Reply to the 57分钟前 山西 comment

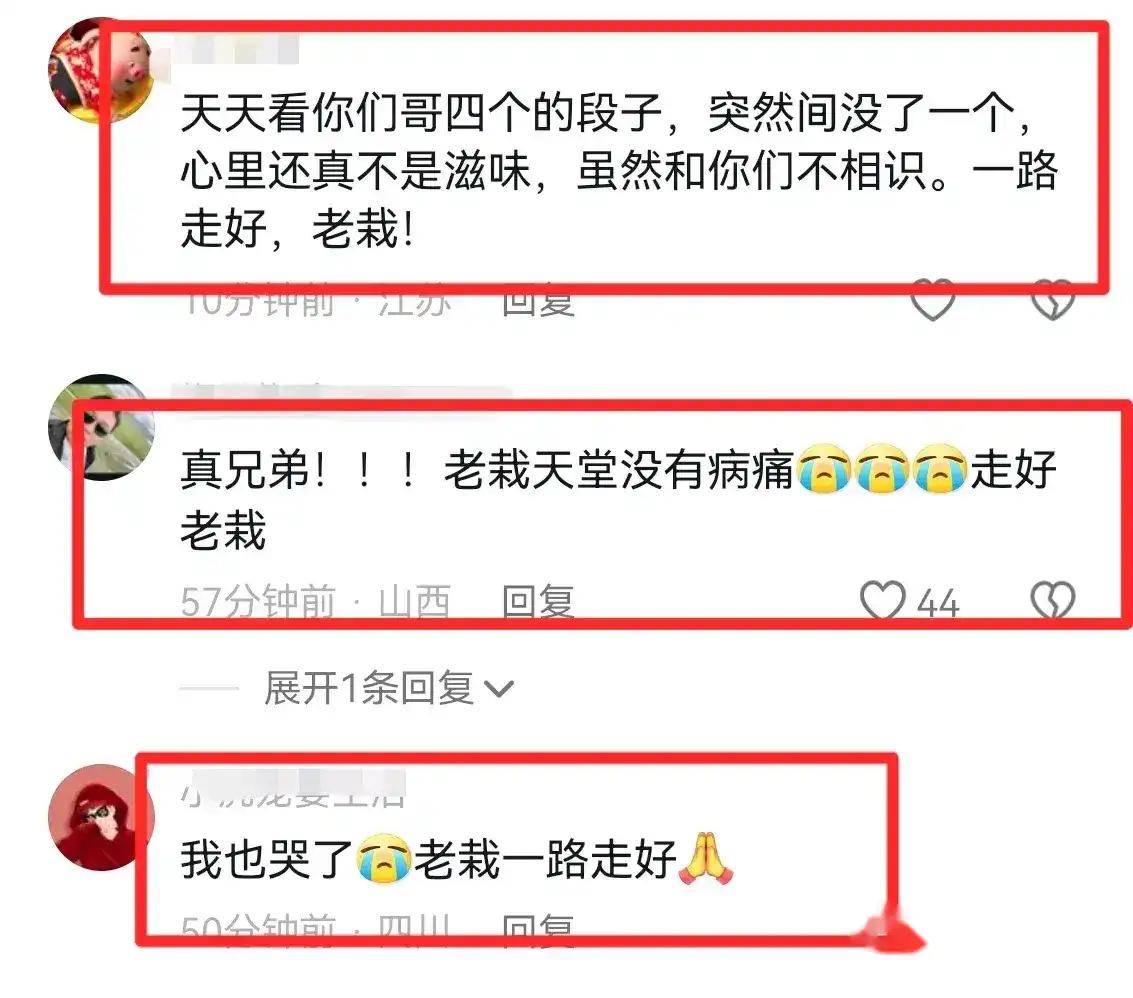point(538,601)
